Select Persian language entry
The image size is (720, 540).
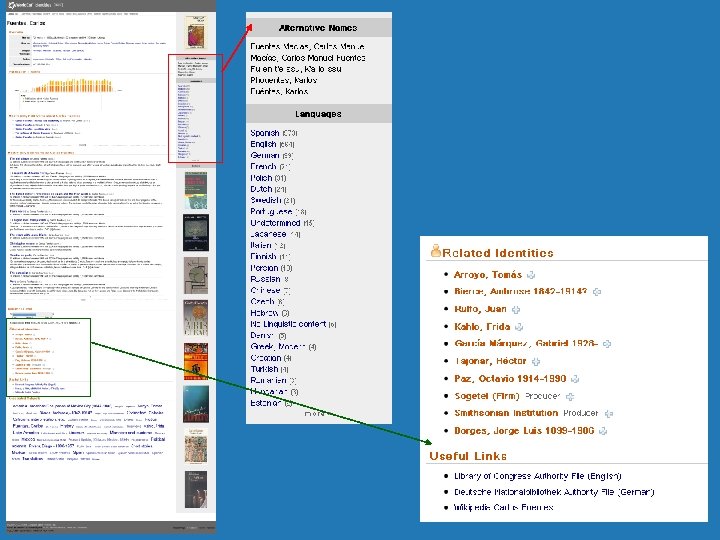(264, 268)
